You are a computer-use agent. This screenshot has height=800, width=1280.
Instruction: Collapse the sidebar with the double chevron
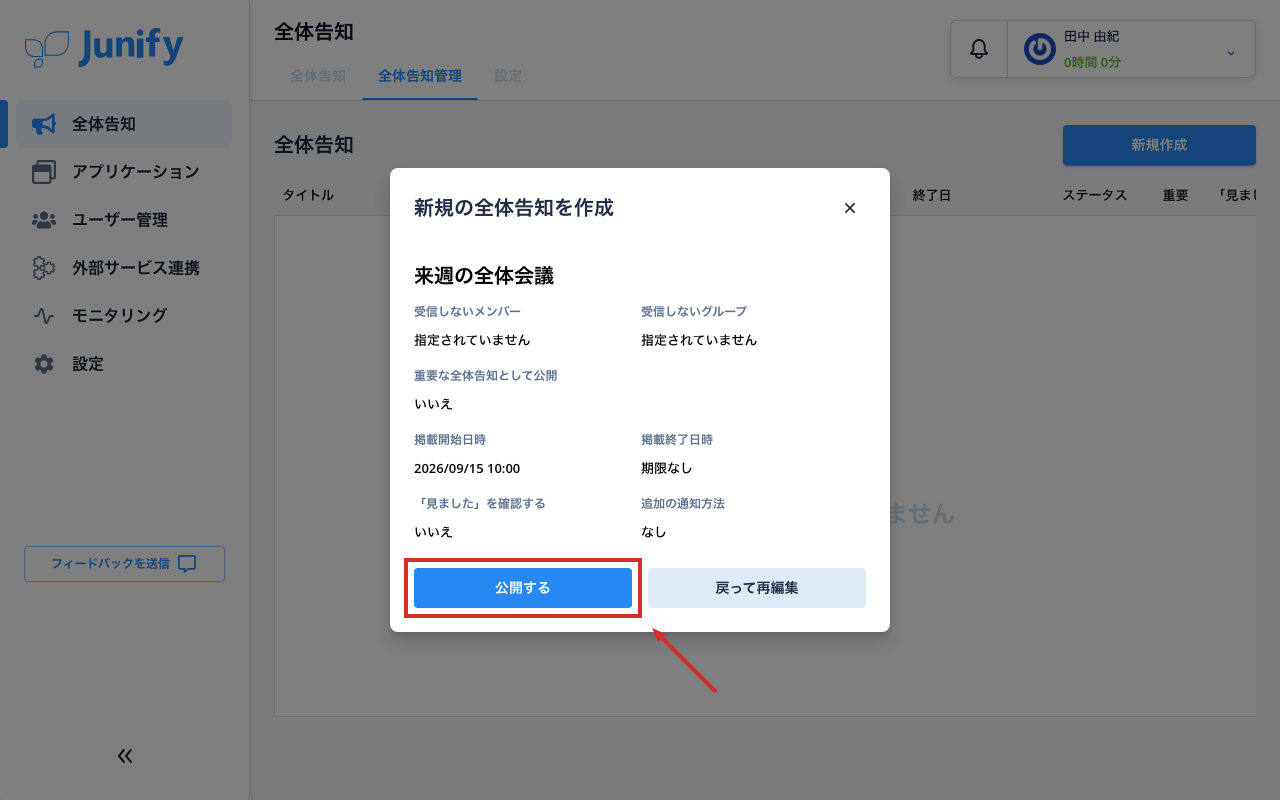pyautogui.click(x=125, y=756)
